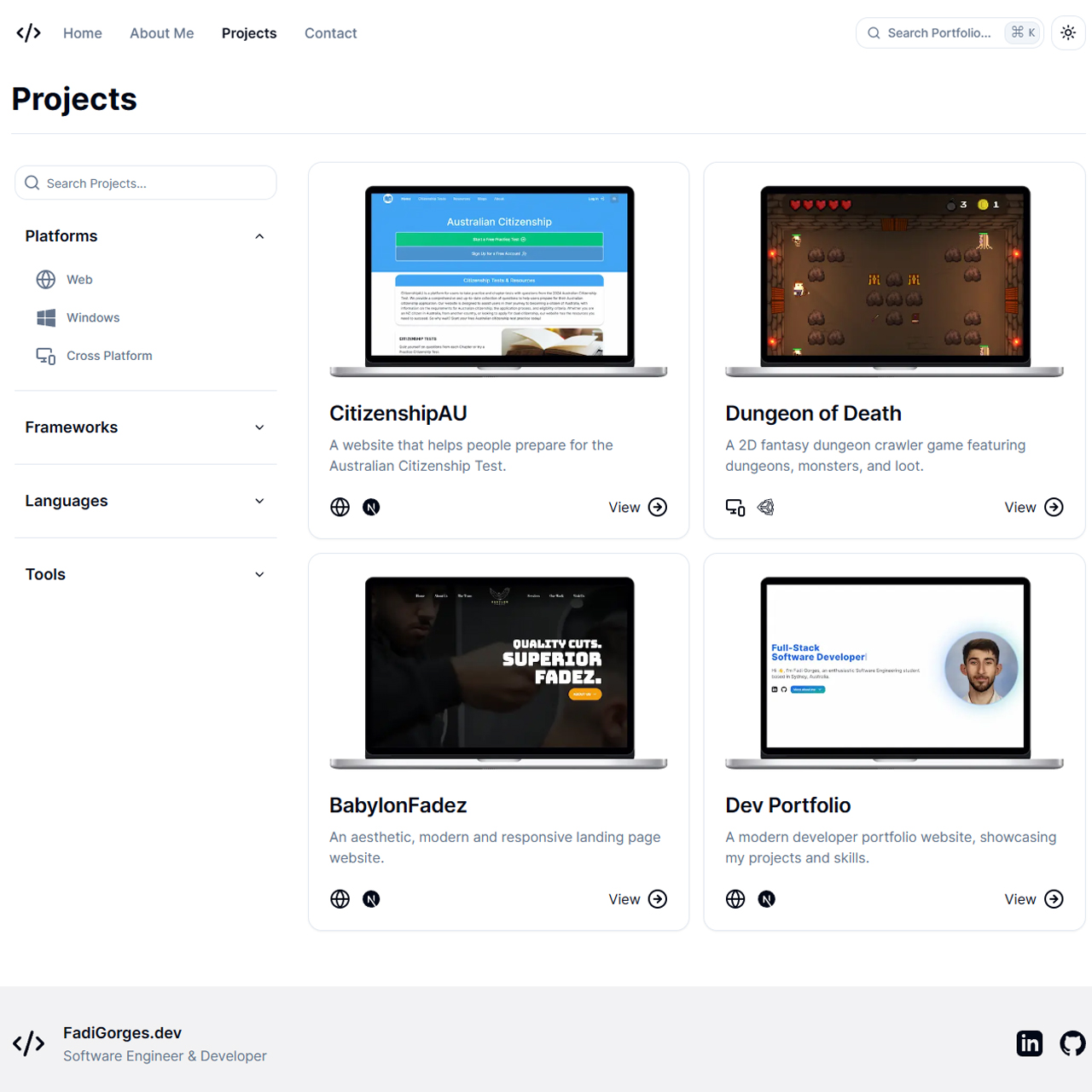This screenshot has width=1092, height=1092.
Task: Open the Dev Portfolio laptop thumbnail
Action: (x=894, y=673)
